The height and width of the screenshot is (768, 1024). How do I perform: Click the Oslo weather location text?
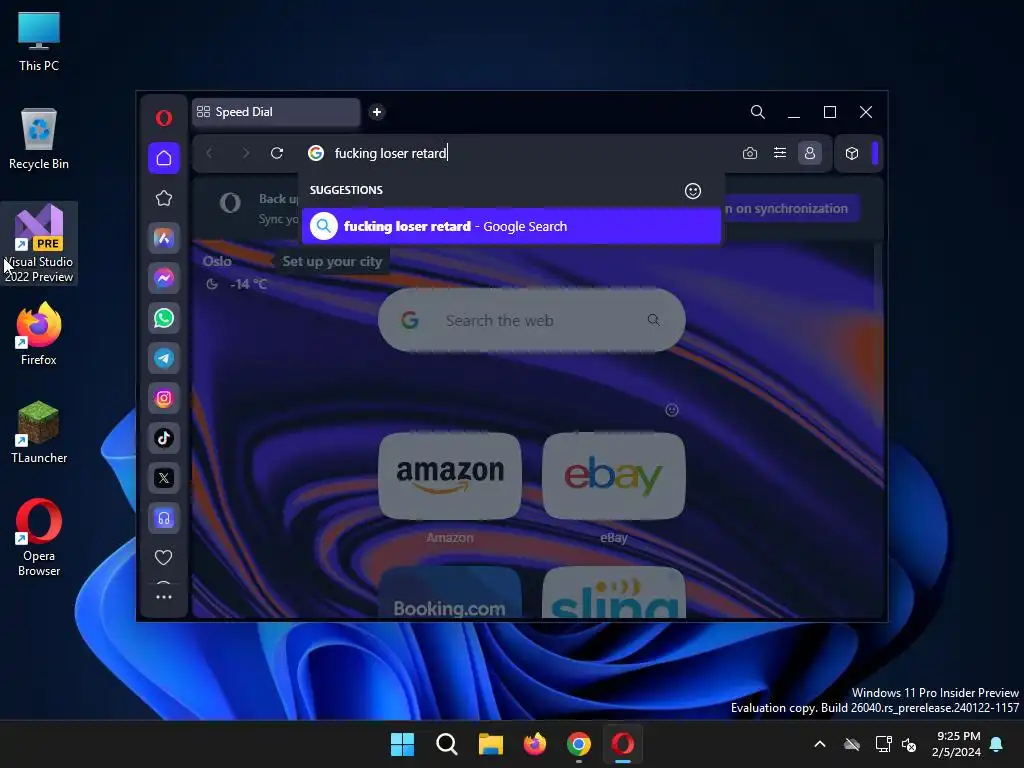point(217,262)
